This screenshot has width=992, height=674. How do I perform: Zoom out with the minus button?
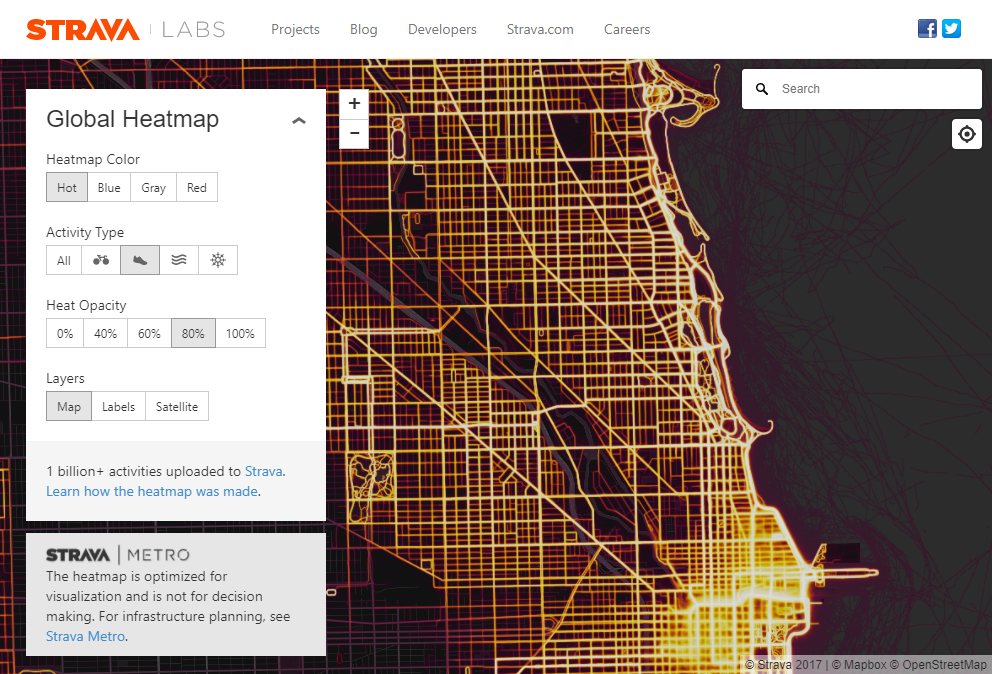[x=354, y=134]
